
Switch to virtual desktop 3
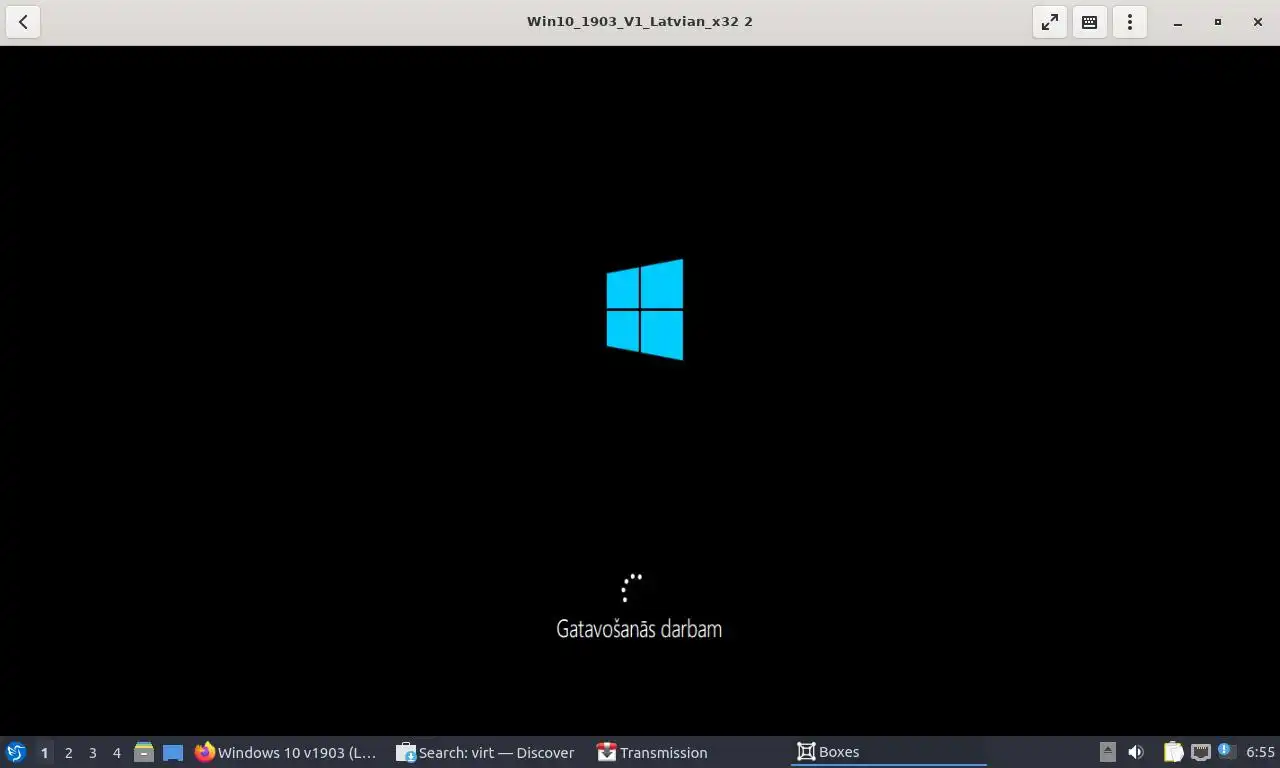click(92, 752)
